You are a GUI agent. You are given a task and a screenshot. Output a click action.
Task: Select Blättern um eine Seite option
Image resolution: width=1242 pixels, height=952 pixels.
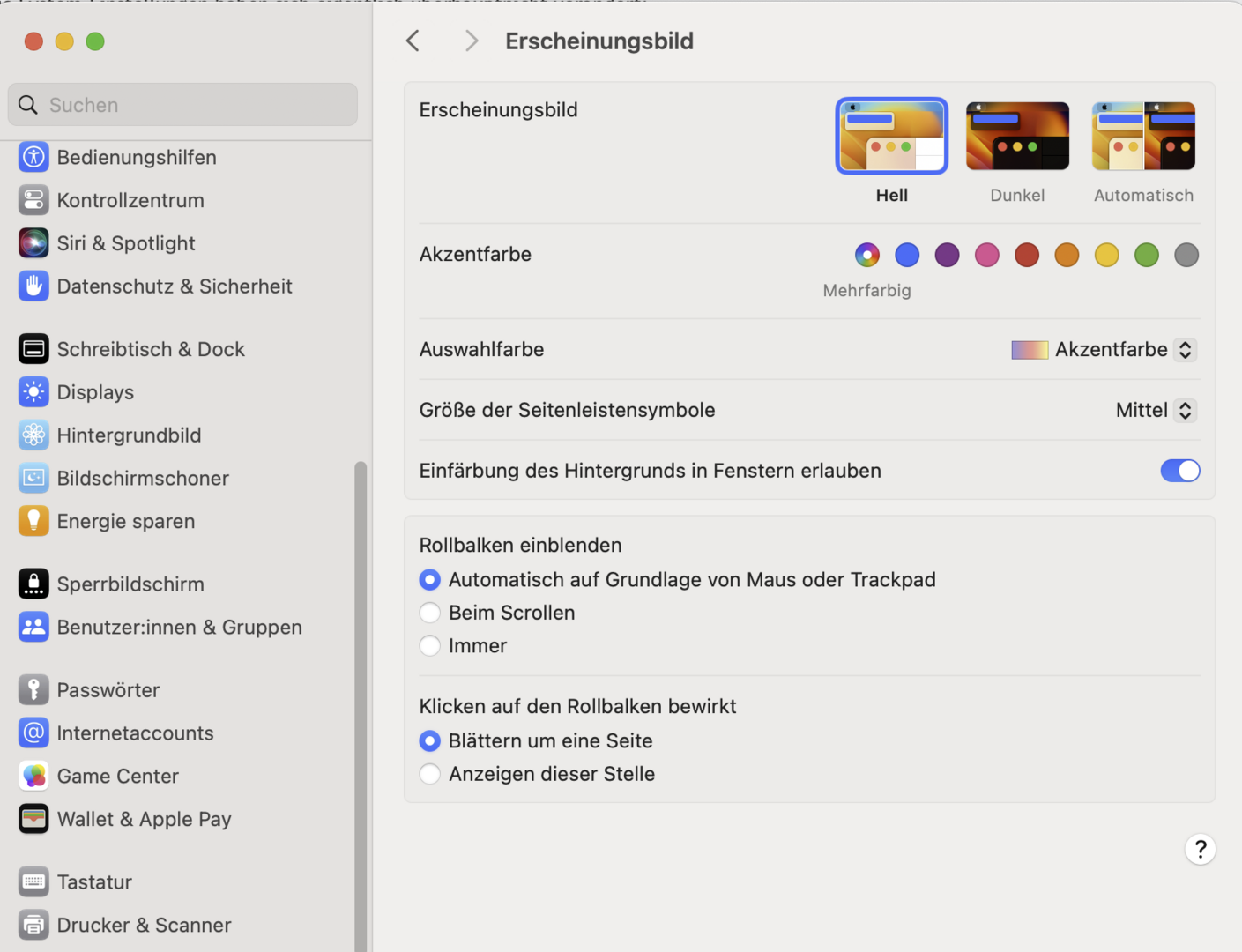click(x=429, y=741)
